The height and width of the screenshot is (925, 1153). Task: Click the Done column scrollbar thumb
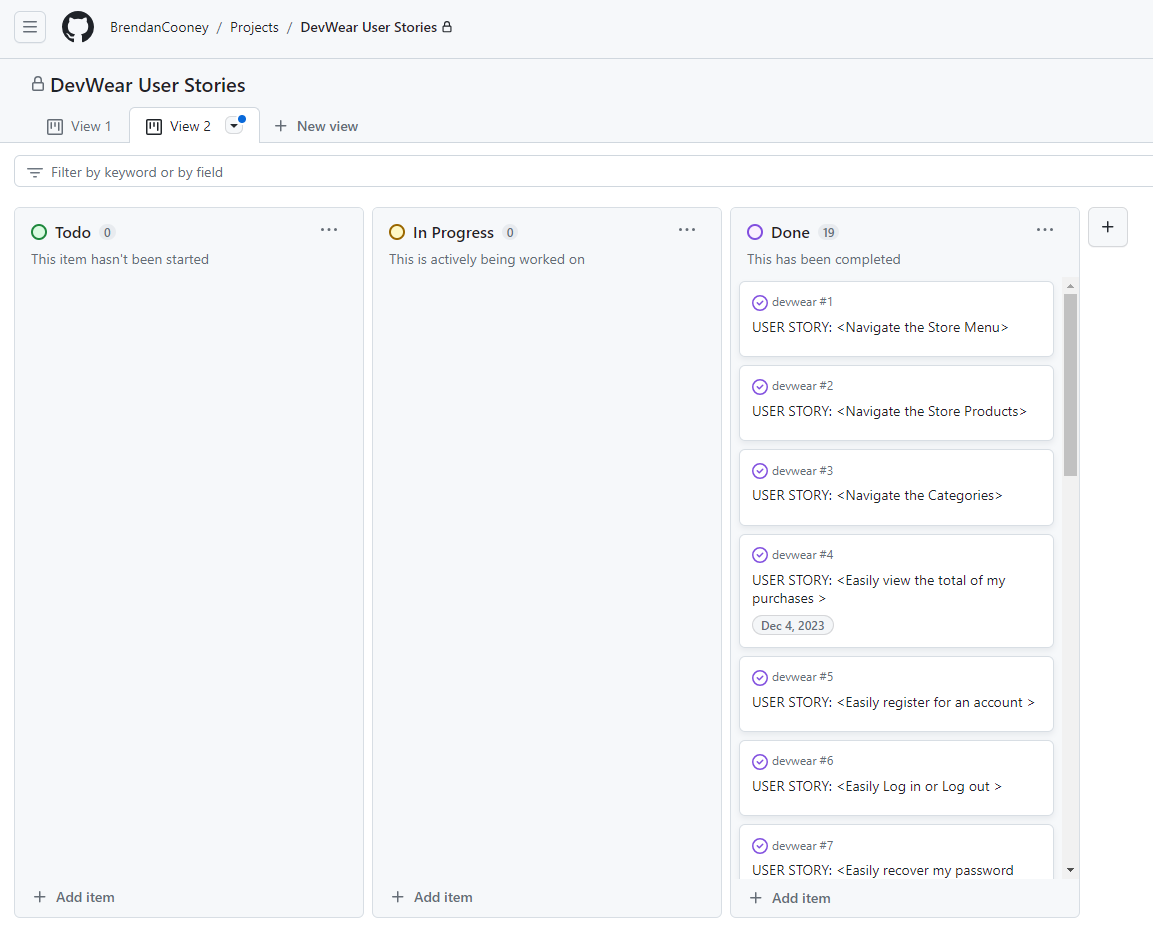point(1070,385)
